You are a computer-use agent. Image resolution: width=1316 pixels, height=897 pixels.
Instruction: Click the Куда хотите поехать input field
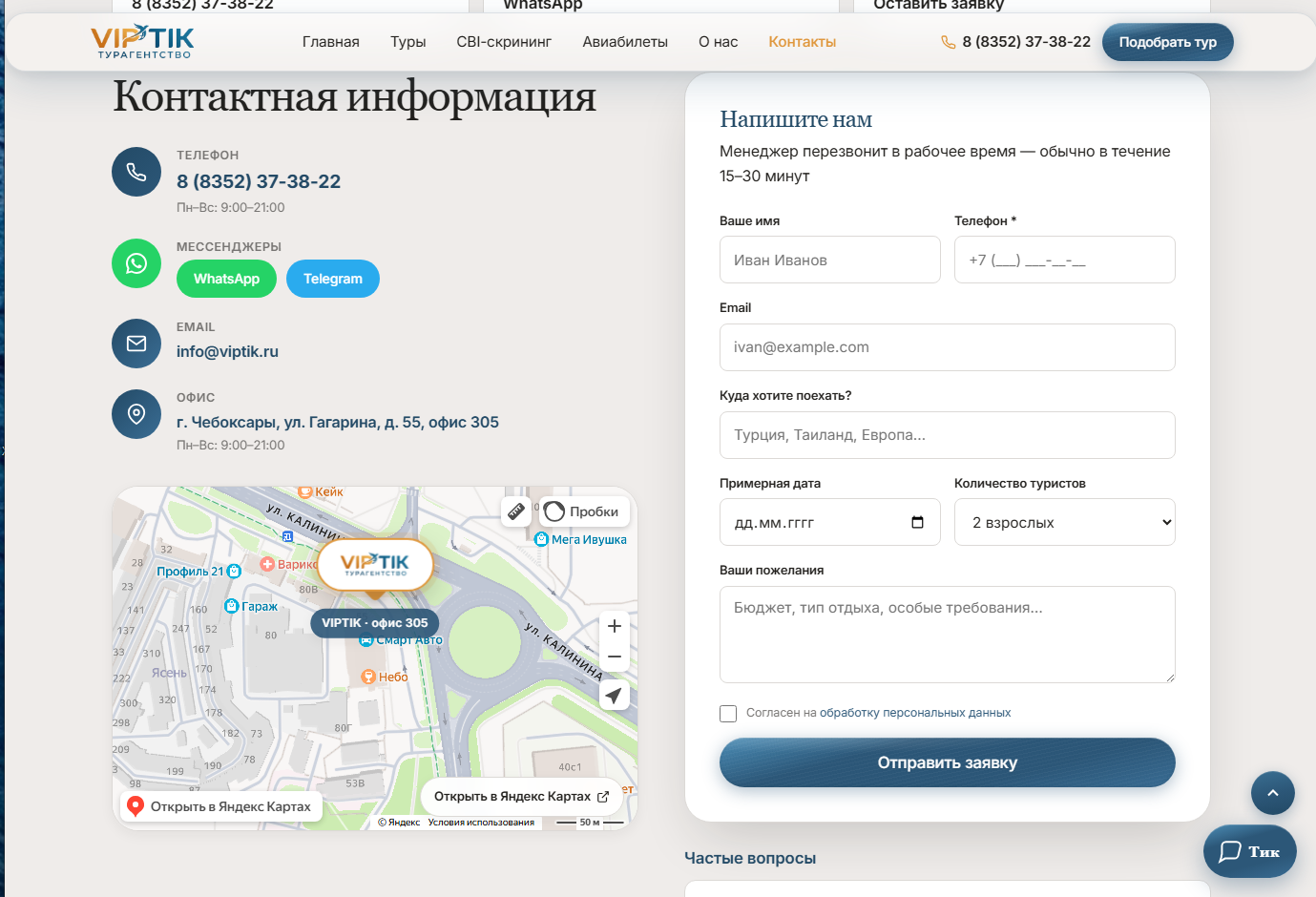(x=948, y=435)
